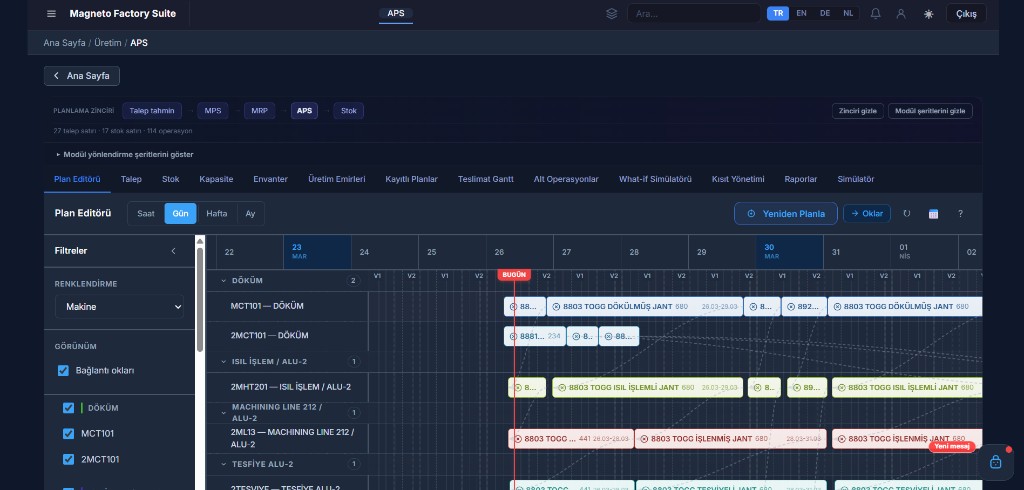The width and height of the screenshot is (1024, 490).
Task: Type in the Ara search field
Action: tap(694, 14)
